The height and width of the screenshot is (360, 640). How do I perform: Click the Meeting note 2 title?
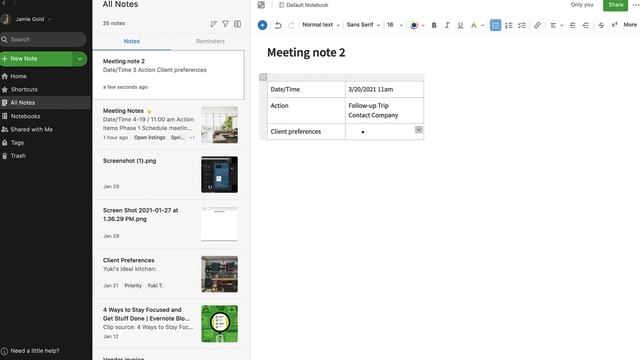pyautogui.click(x=306, y=53)
